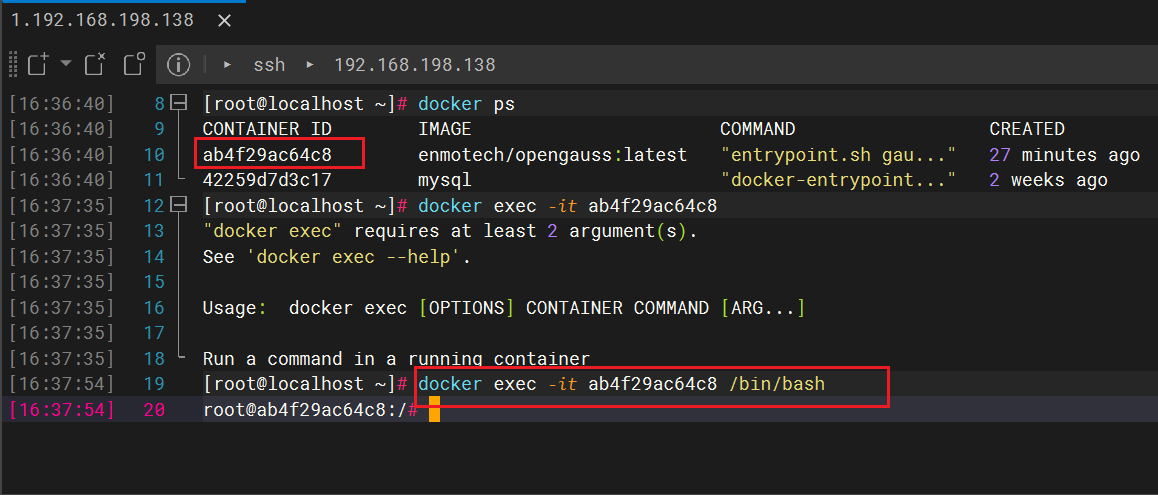Click line number 18 in the gutter
1158x495 pixels.
[154, 359]
